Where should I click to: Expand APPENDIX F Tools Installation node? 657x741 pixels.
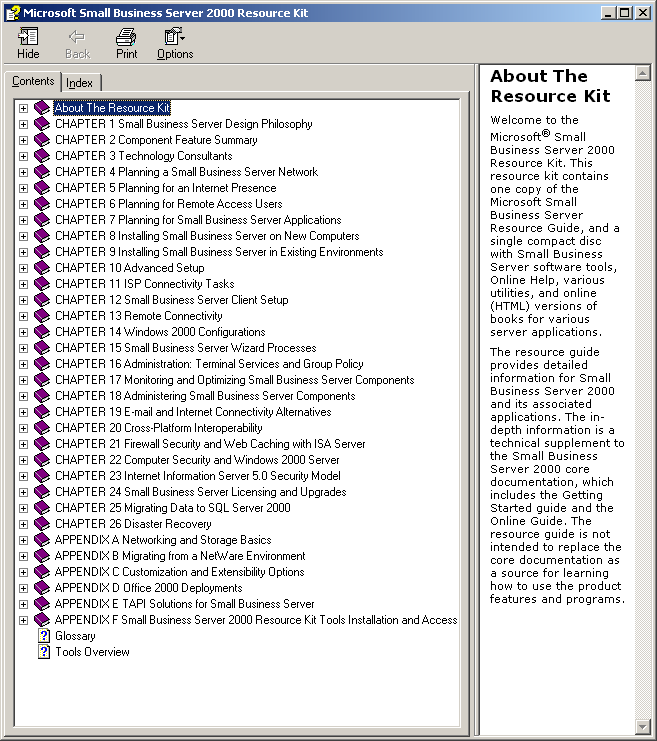point(23,620)
